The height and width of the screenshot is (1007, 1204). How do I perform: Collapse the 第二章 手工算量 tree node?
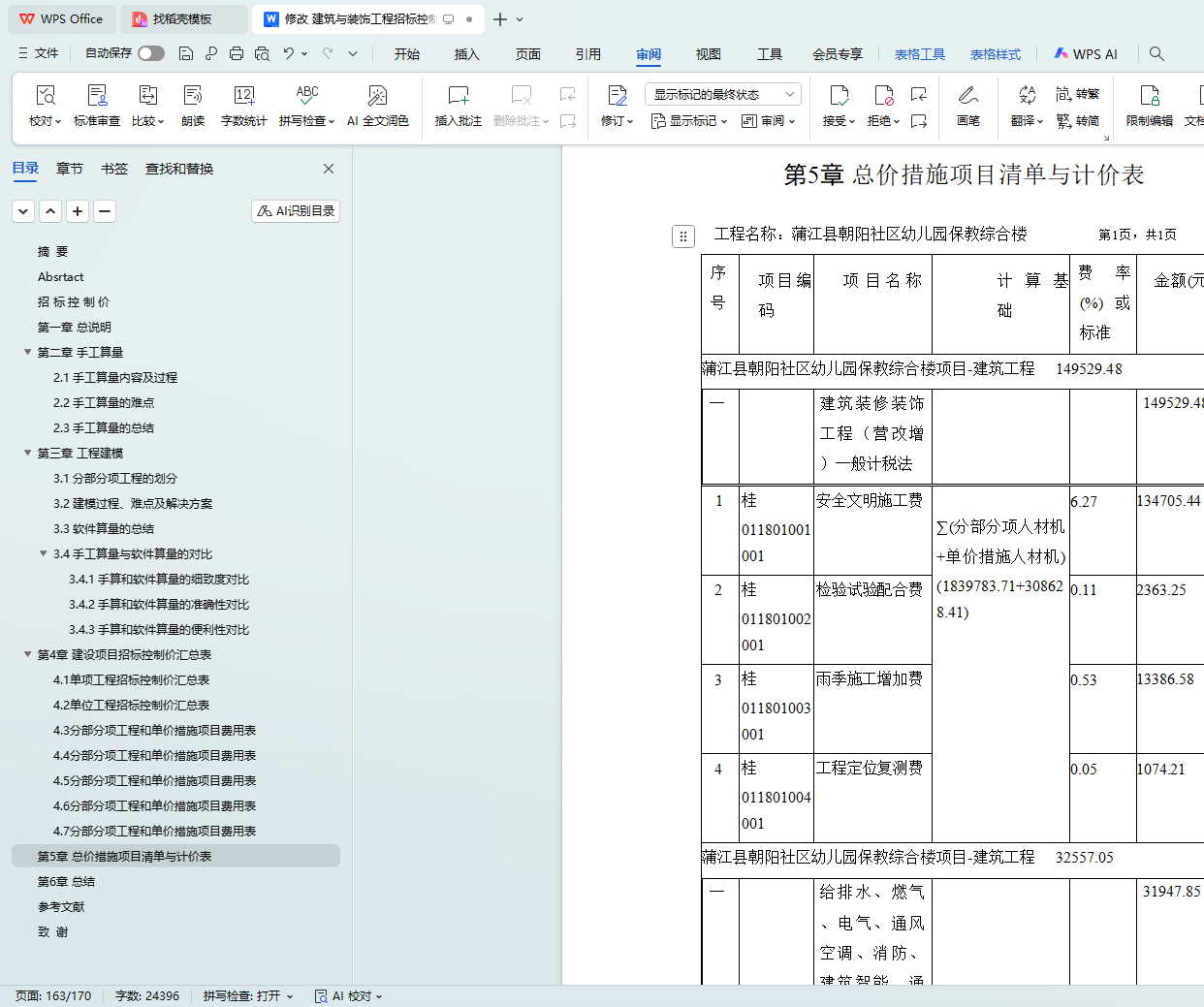(28, 353)
